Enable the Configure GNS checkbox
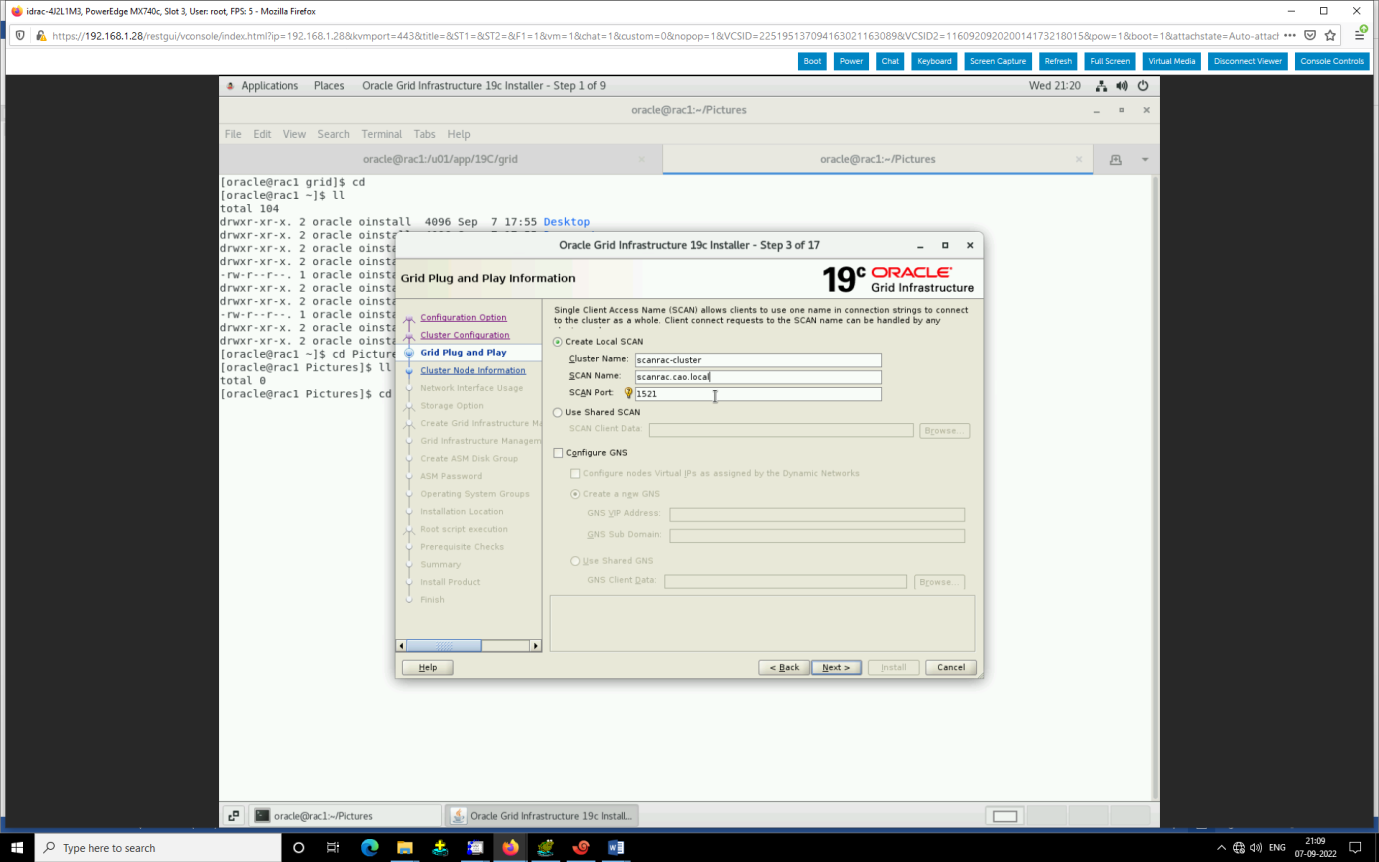Image resolution: width=1379 pixels, height=862 pixels. [558, 453]
